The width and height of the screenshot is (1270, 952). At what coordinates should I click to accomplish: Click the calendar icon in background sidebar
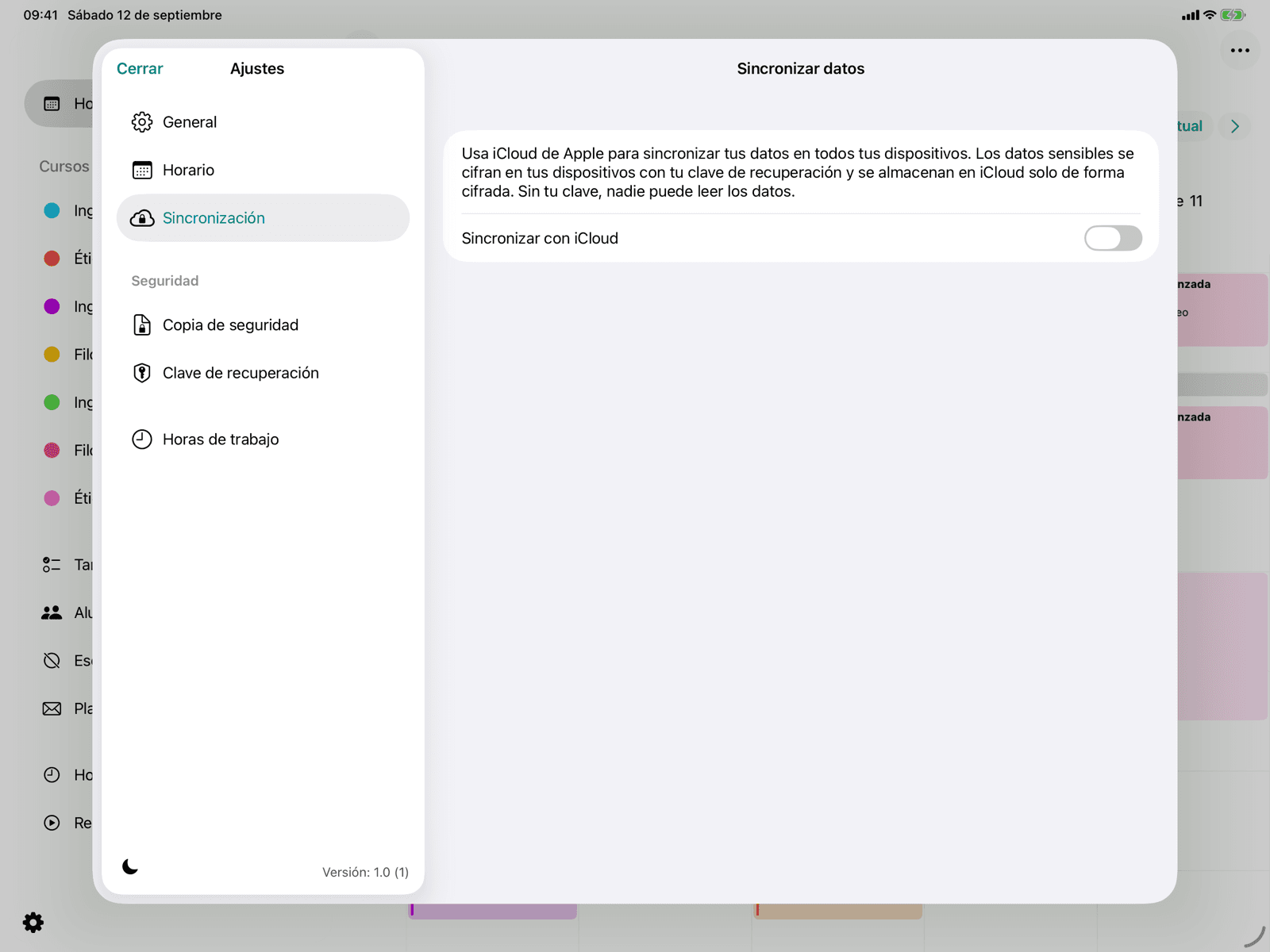(52, 104)
